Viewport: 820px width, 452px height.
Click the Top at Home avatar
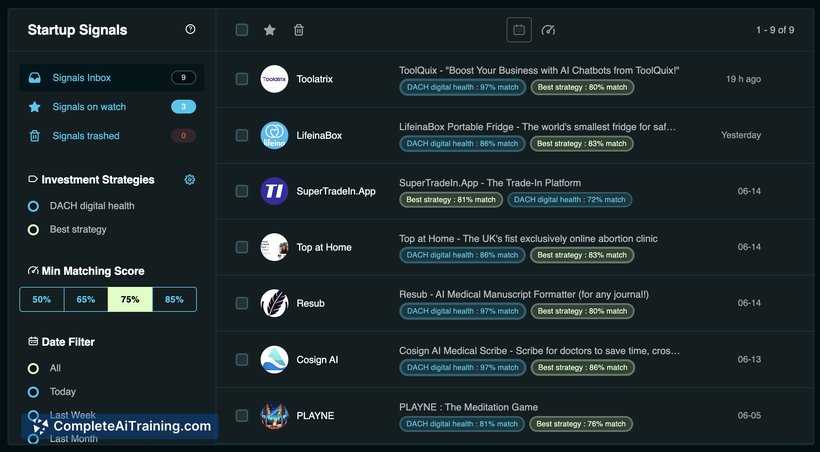point(274,247)
